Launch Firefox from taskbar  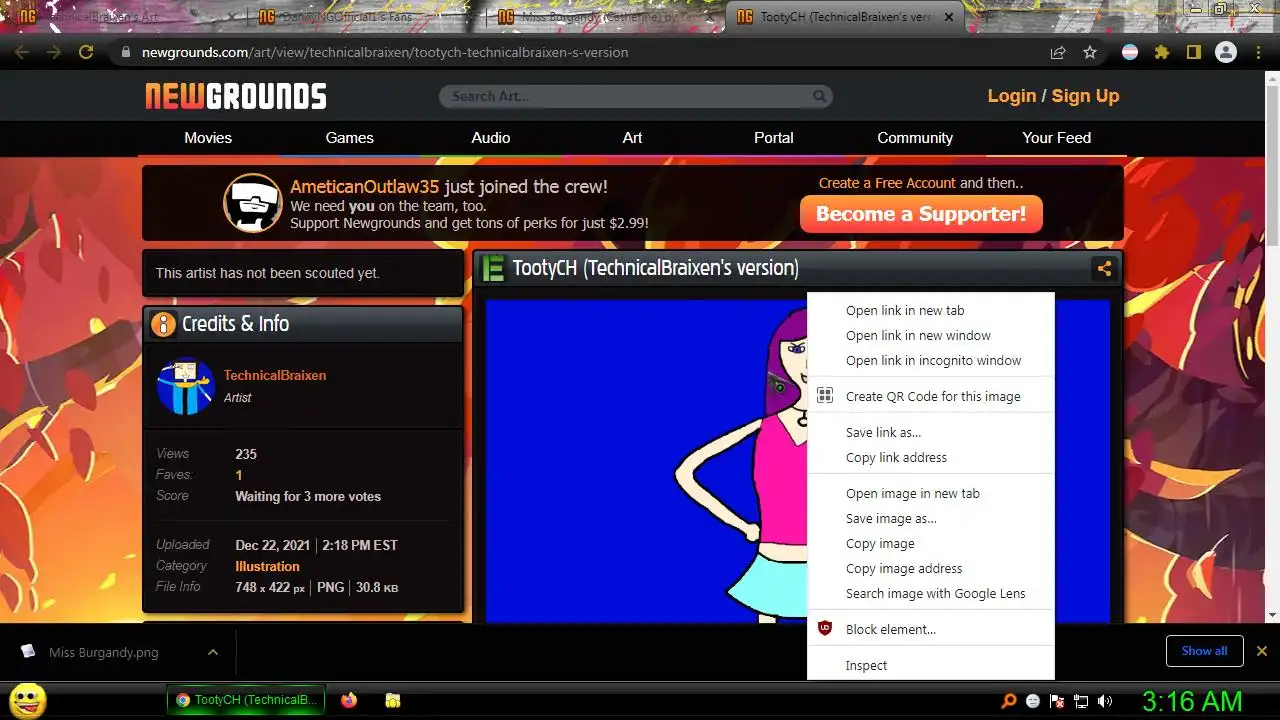(x=349, y=701)
